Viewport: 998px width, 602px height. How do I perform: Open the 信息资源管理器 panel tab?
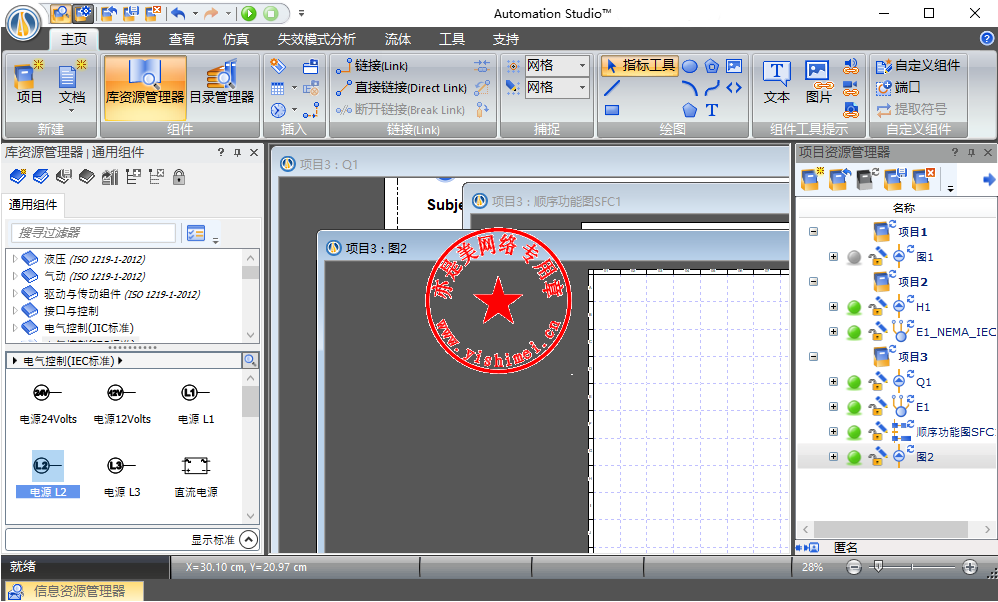click(x=73, y=591)
